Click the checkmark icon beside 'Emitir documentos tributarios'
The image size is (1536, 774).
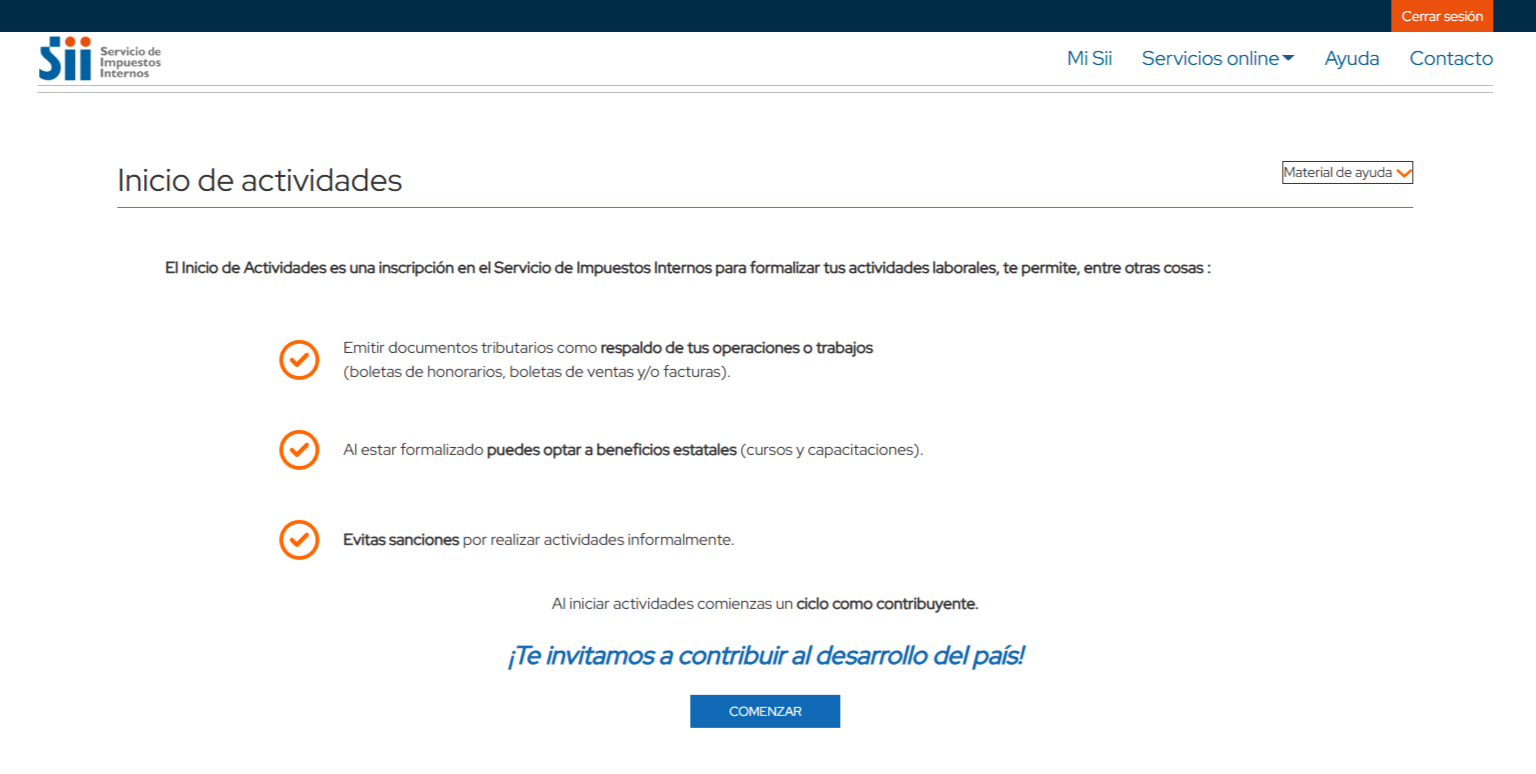coord(299,360)
